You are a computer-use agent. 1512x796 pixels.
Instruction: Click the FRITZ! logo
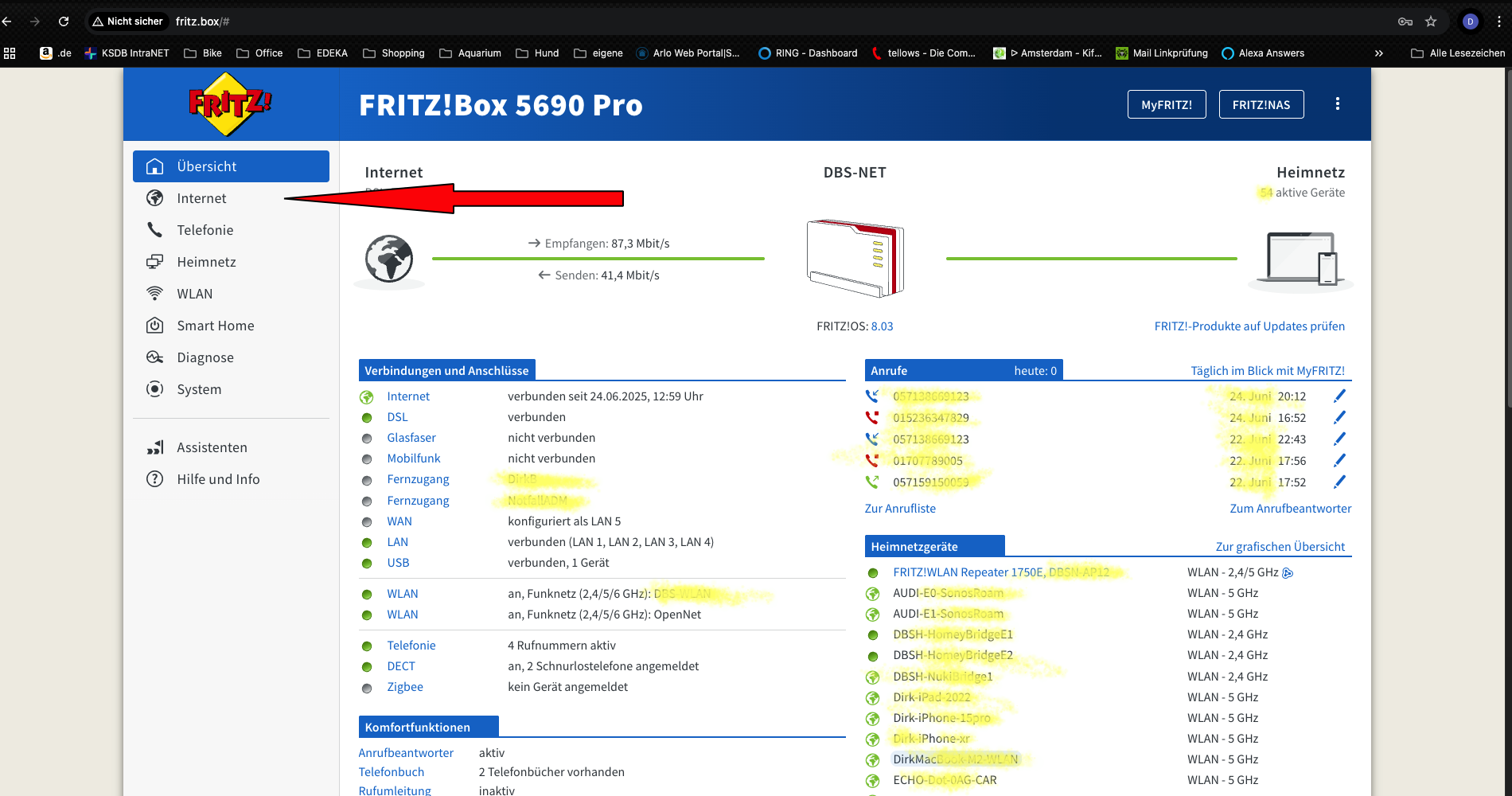pyautogui.click(x=230, y=104)
